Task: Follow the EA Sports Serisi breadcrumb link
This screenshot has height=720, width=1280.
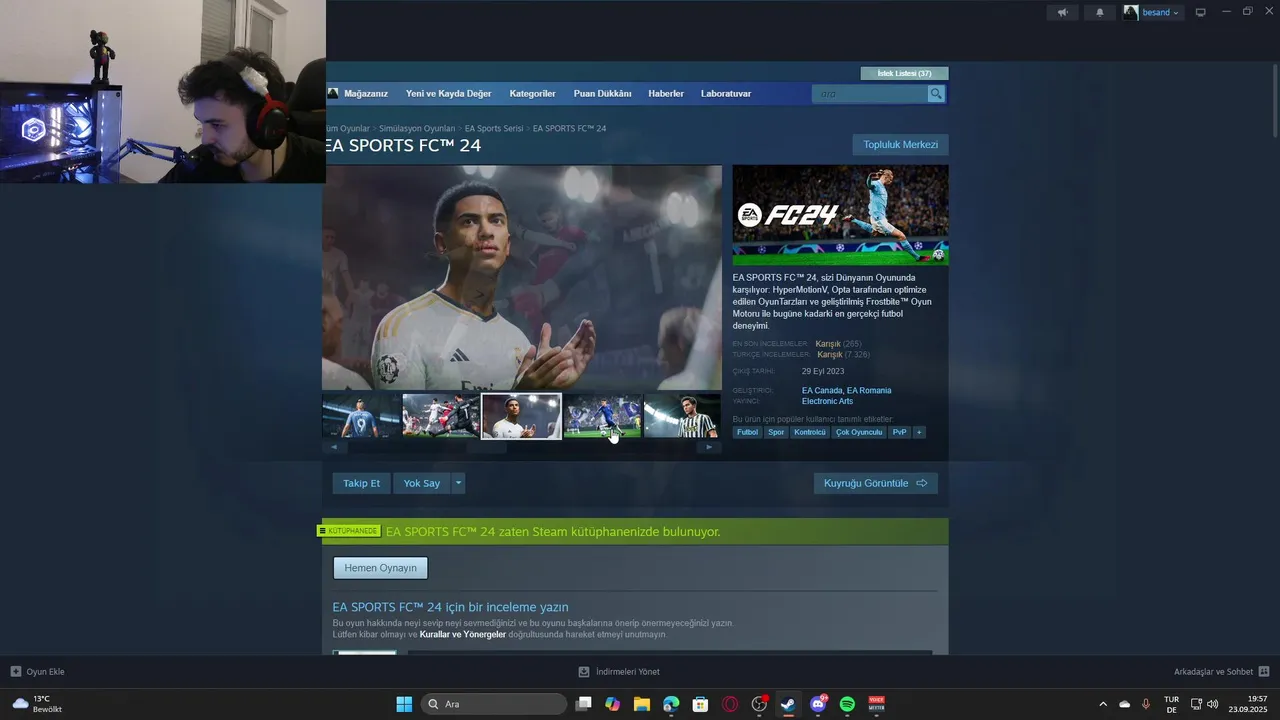Action: 494,128
